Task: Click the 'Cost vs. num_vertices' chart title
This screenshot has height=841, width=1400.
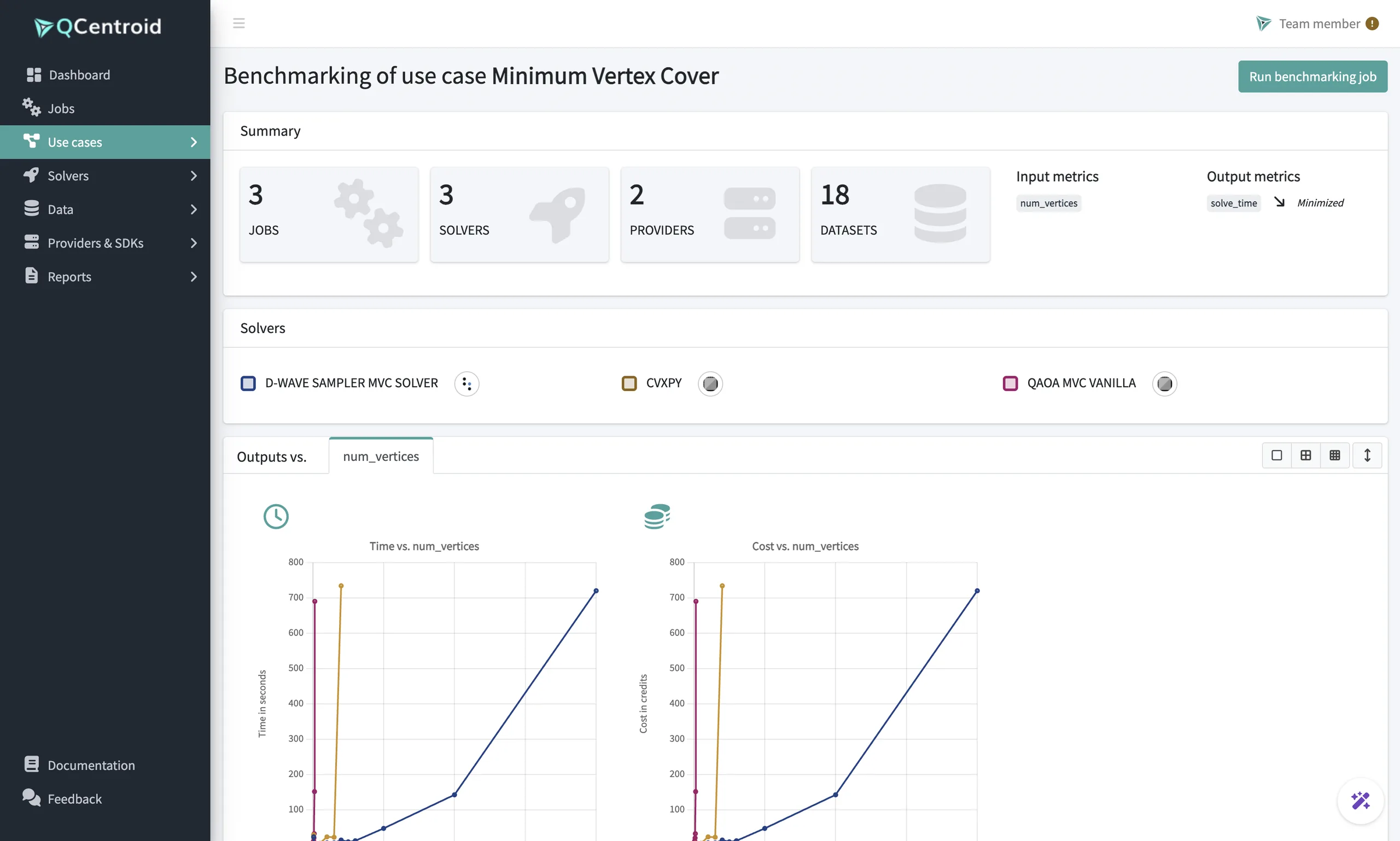Action: [x=805, y=546]
